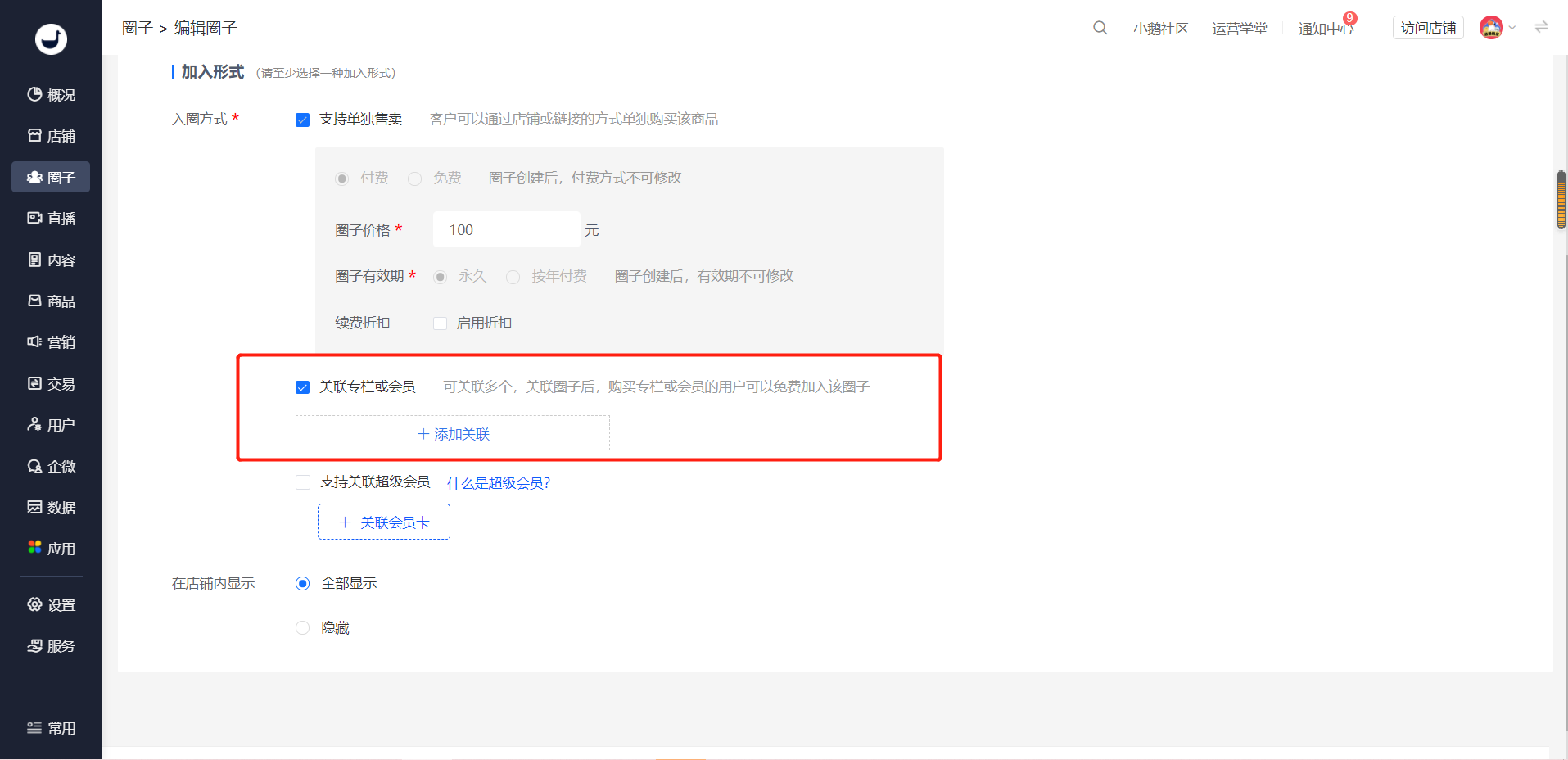Click the 用户 user icon

click(34, 424)
